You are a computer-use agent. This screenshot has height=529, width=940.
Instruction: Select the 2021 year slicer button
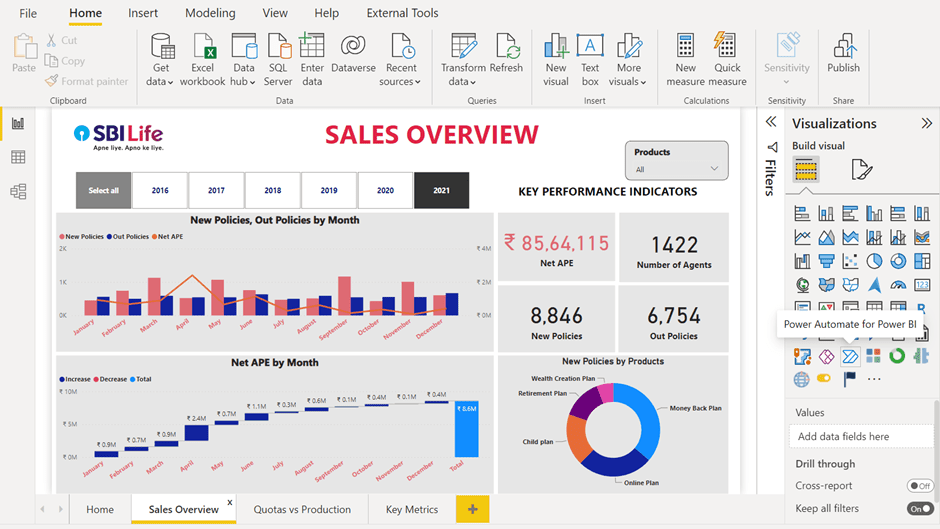pyautogui.click(x=441, y=191)
